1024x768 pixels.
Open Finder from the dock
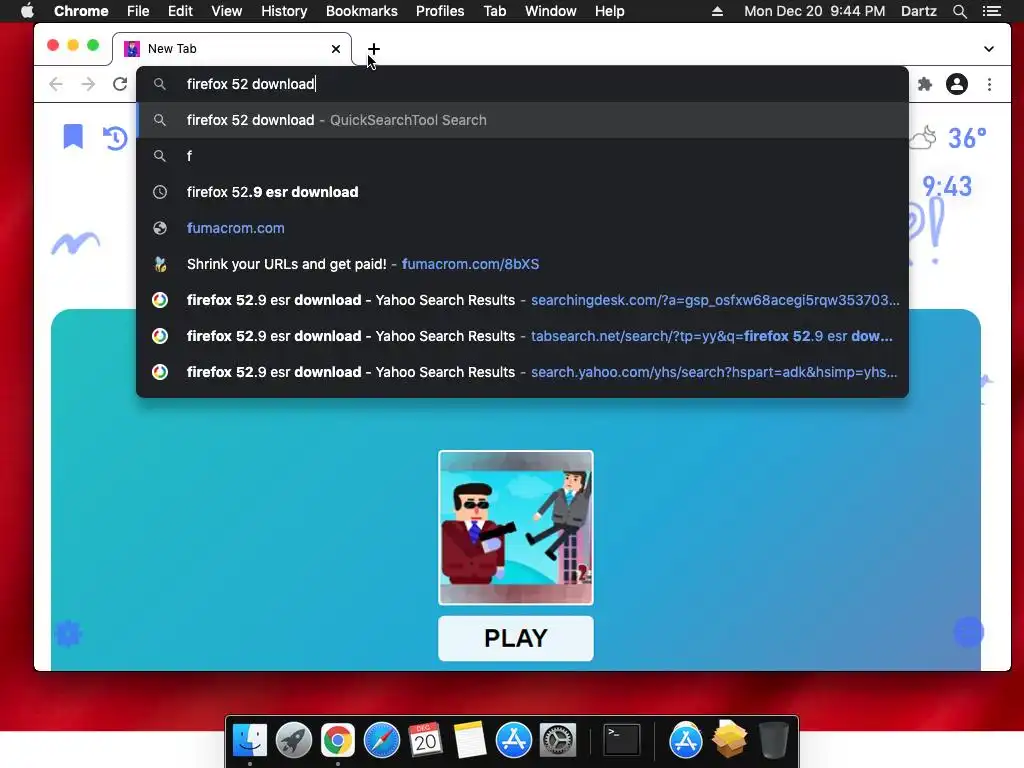click(250, 741)
